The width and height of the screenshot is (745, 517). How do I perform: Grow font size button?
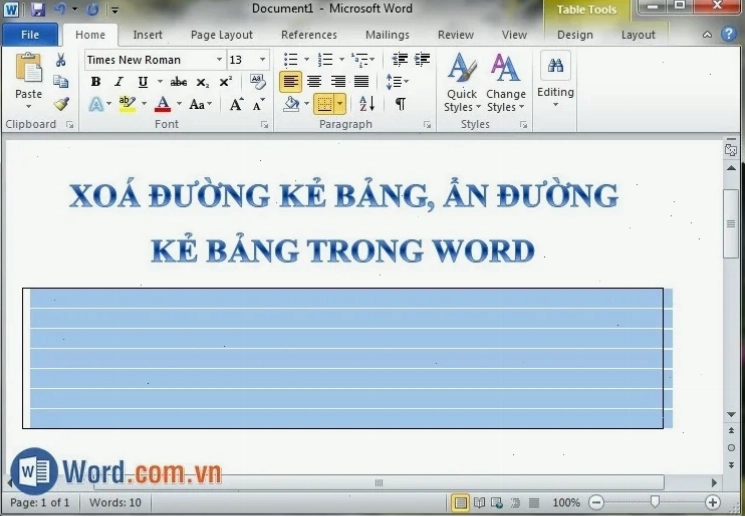(x=236, y=104)
